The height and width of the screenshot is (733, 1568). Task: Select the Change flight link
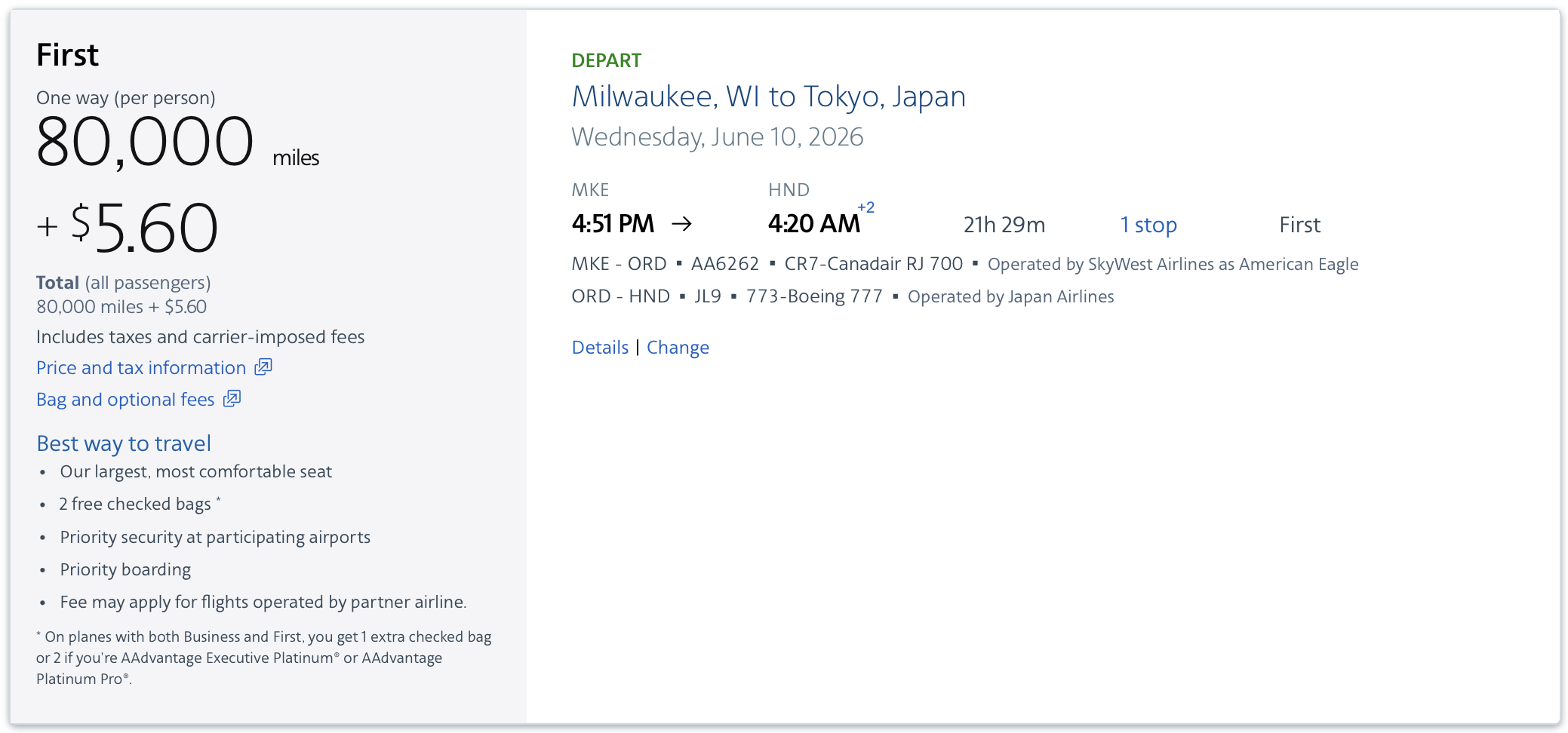click(678, 348)
